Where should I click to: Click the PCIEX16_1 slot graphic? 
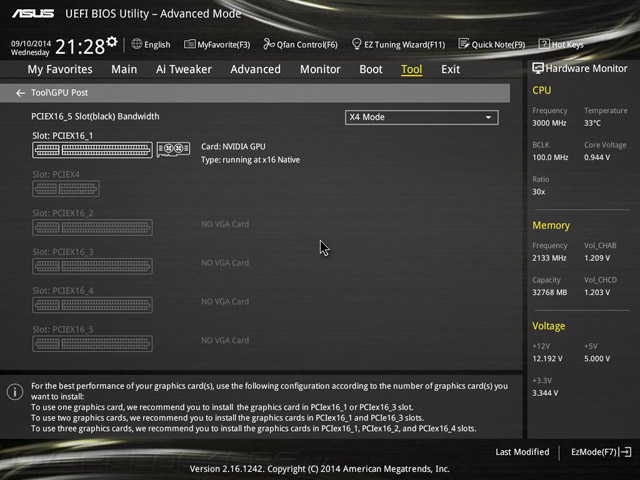click(92, 150)
